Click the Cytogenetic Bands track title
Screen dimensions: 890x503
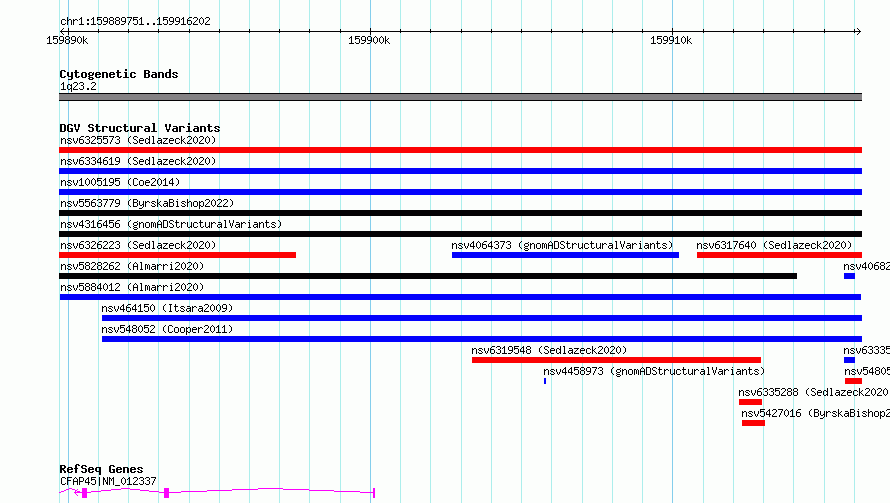(x=119, y=74)
